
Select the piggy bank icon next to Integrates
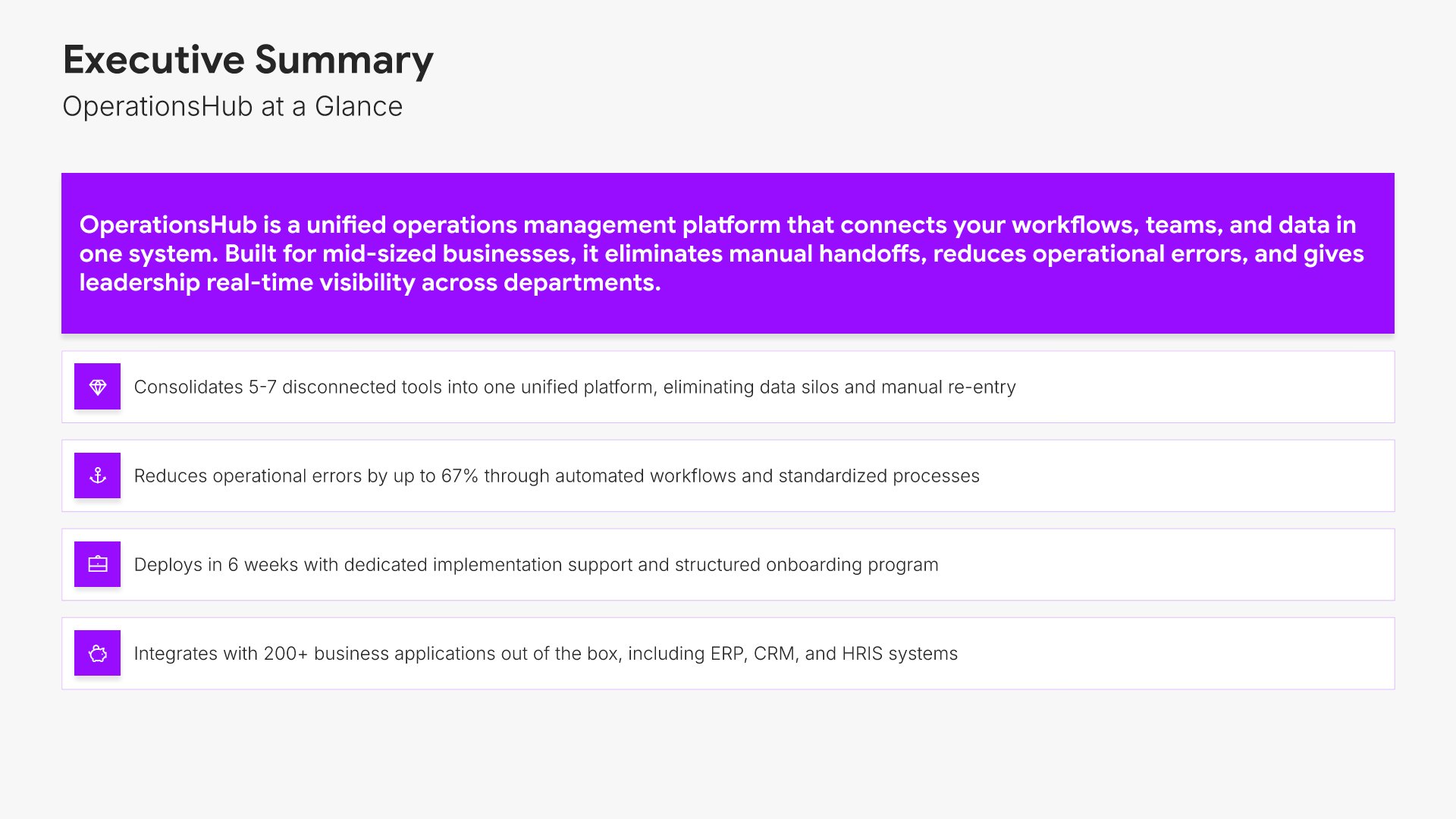pyautogui.click(x=97, y=653)
